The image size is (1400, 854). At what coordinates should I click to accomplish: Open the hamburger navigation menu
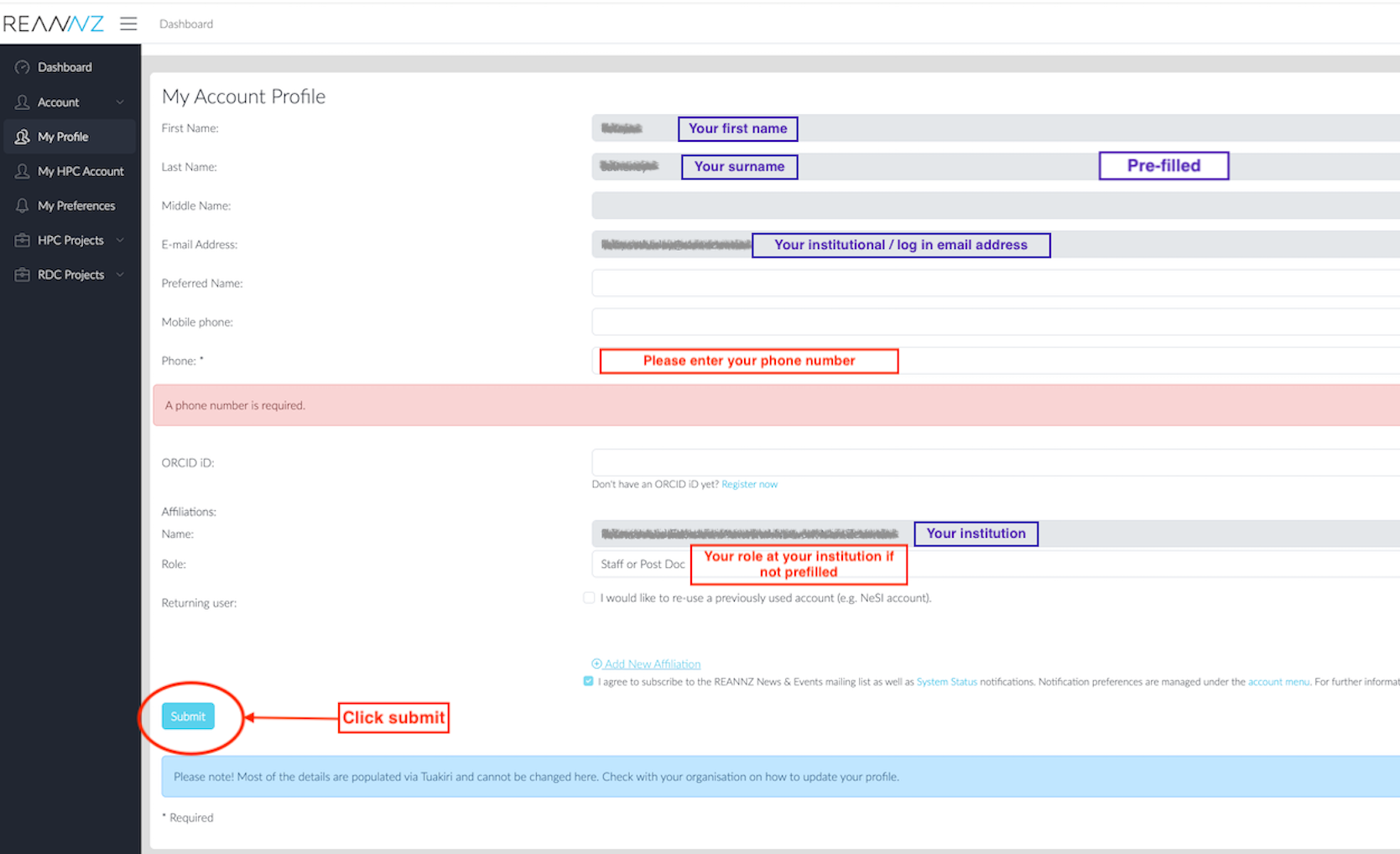128,23
